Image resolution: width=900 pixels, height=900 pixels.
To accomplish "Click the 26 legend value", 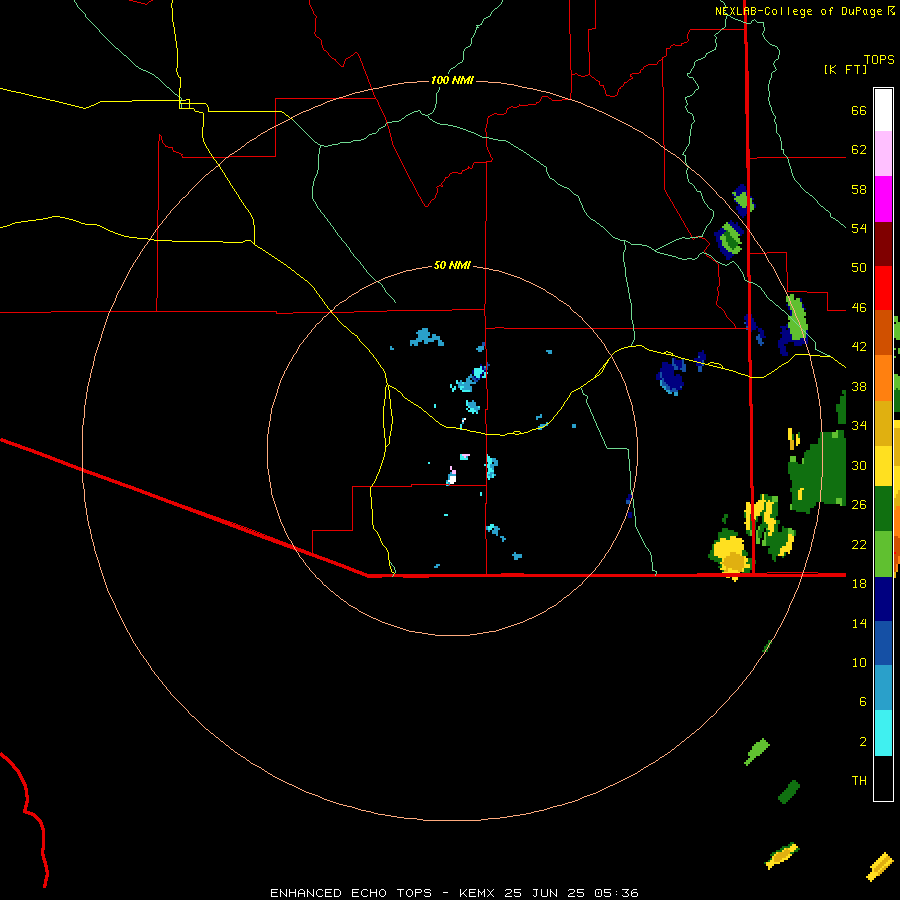I will click(x=859, y=505).
